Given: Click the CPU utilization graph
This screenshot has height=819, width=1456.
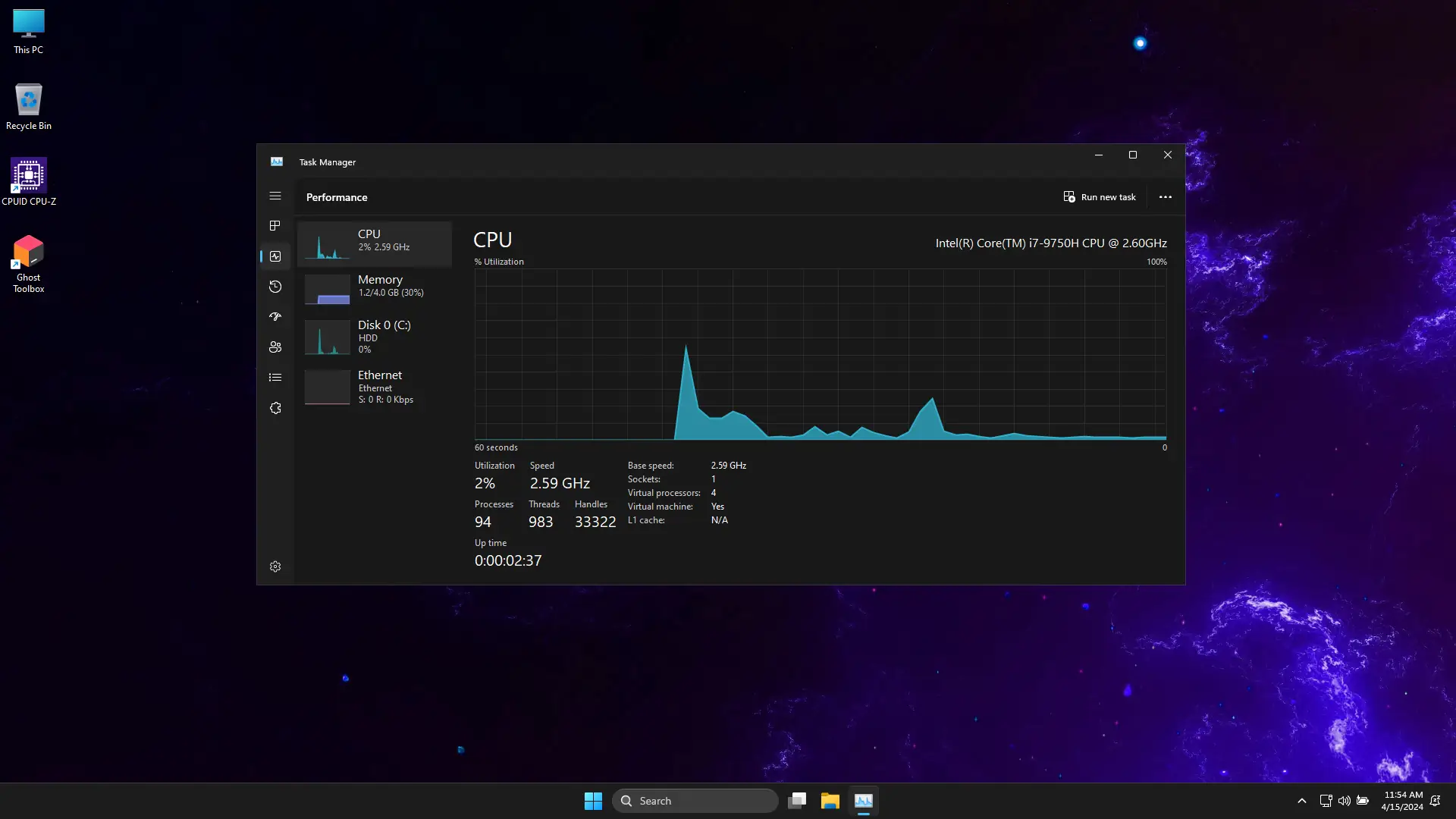Looking at the screenshot, I should [x=821, y=354].
